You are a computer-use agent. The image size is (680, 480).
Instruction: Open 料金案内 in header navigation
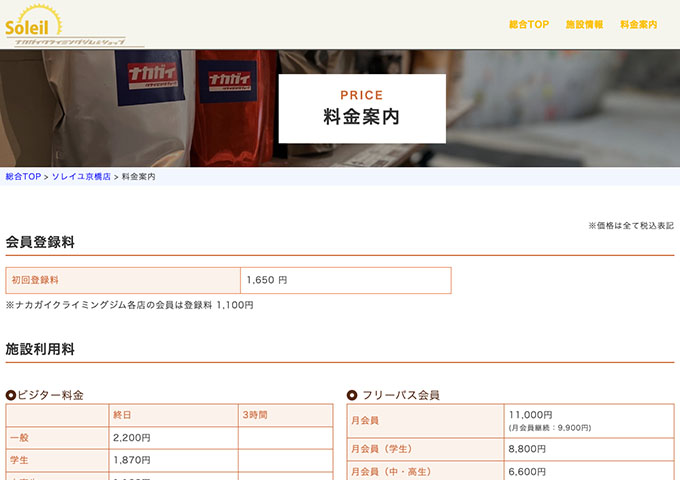[638, 25]
